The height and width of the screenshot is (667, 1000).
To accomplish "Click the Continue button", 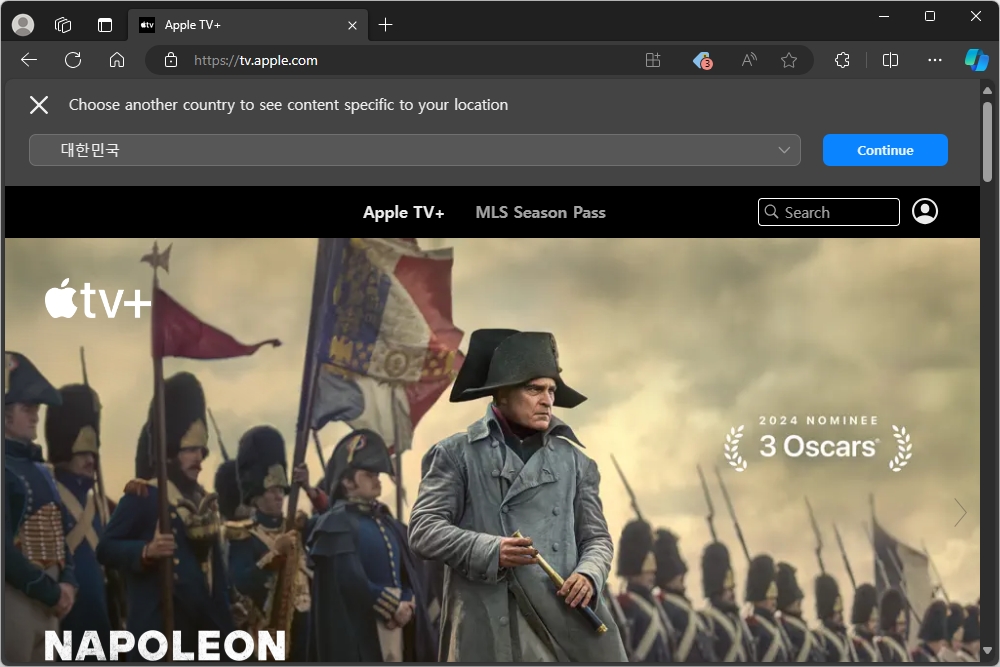I will click(885, 150).
